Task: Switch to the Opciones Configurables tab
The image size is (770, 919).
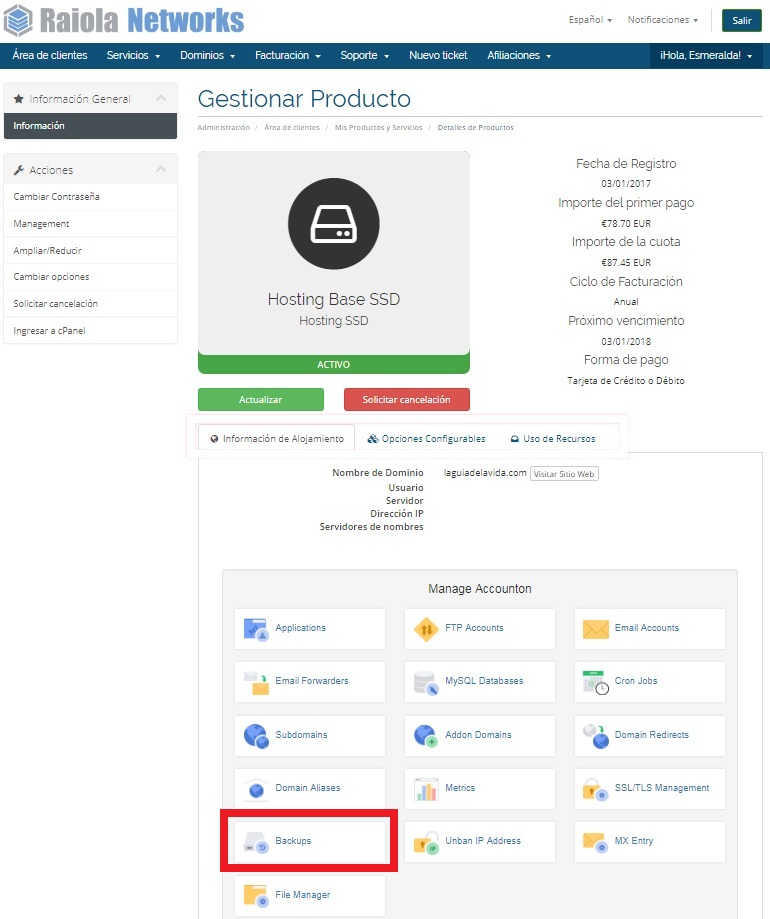Action: (x=426, y=439)
